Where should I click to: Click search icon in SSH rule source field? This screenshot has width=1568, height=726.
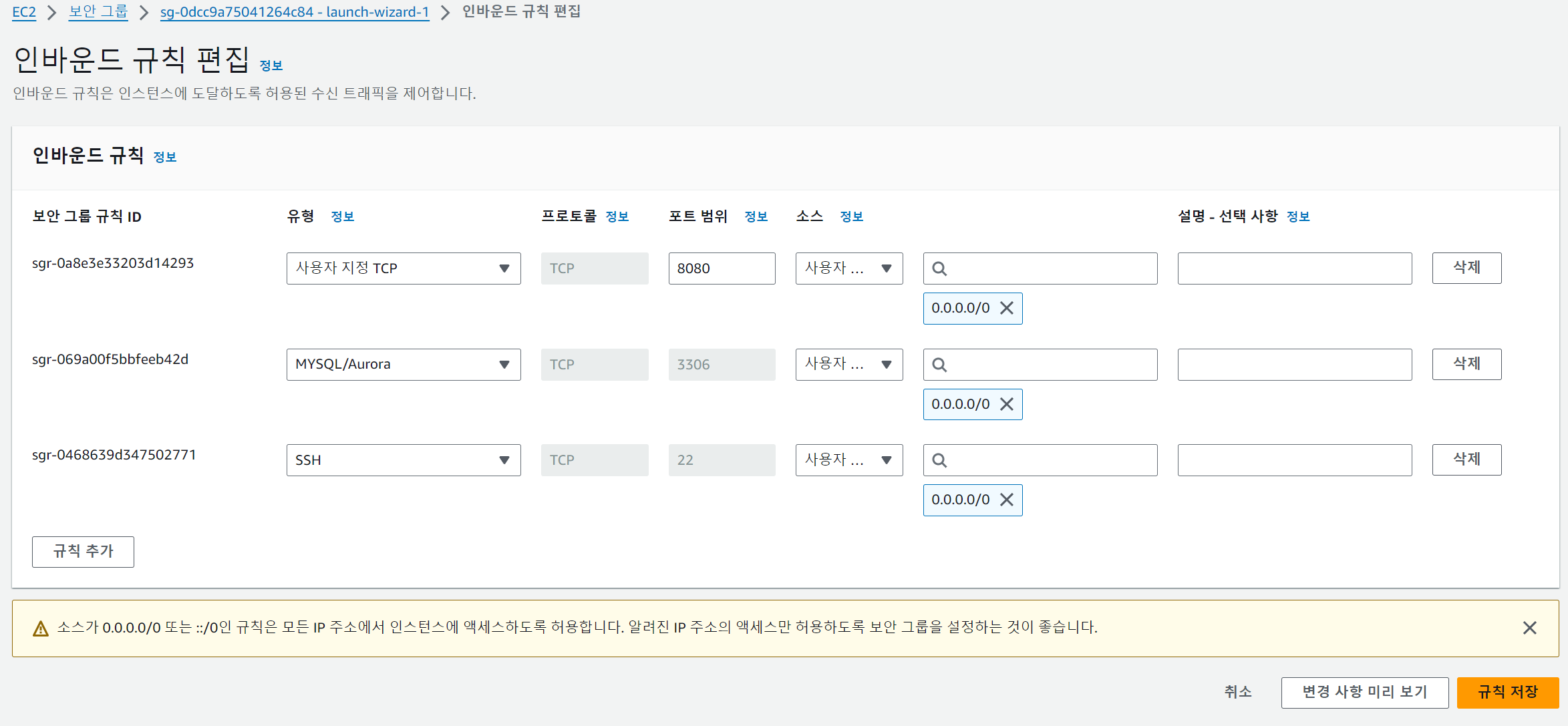(939, 460)
